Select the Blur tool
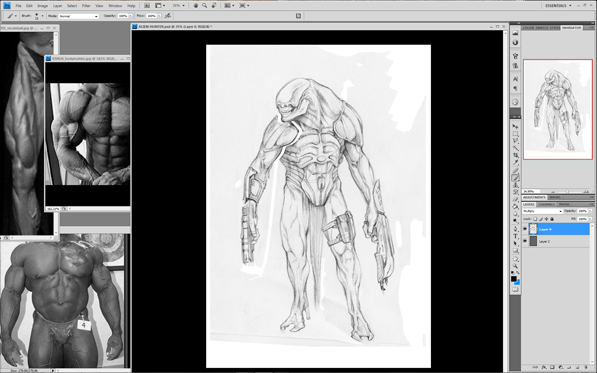This screenshot has height=373, width=597. tap(515, 214)
